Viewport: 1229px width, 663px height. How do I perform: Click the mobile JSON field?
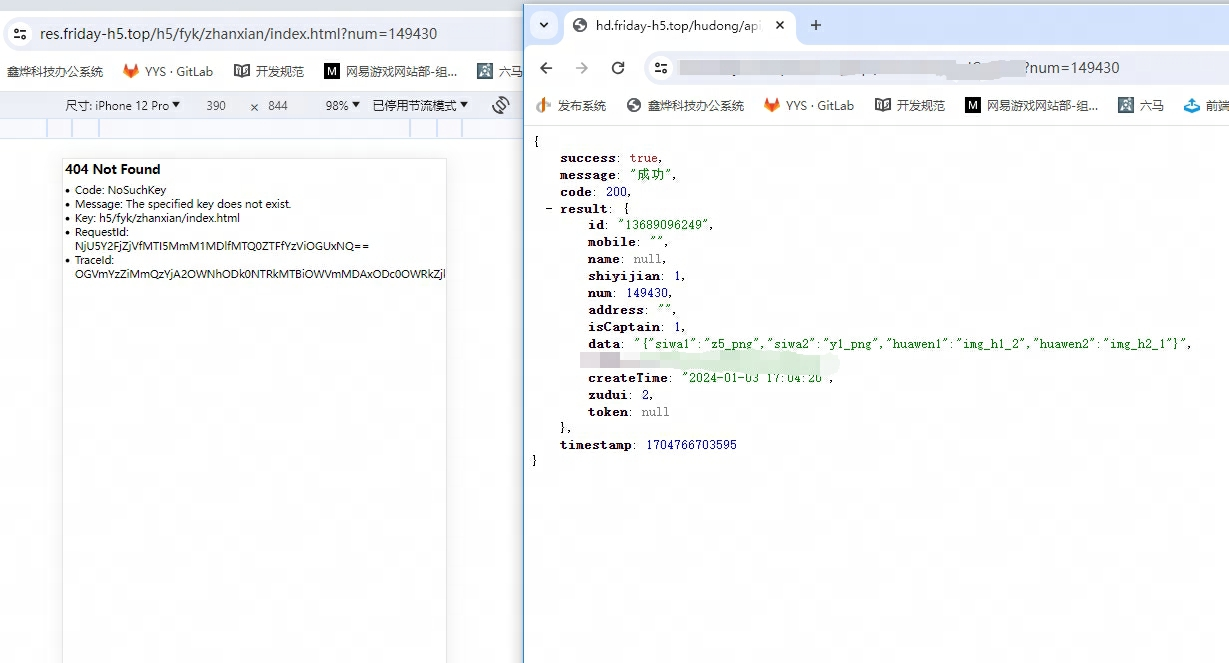point(627,242)
